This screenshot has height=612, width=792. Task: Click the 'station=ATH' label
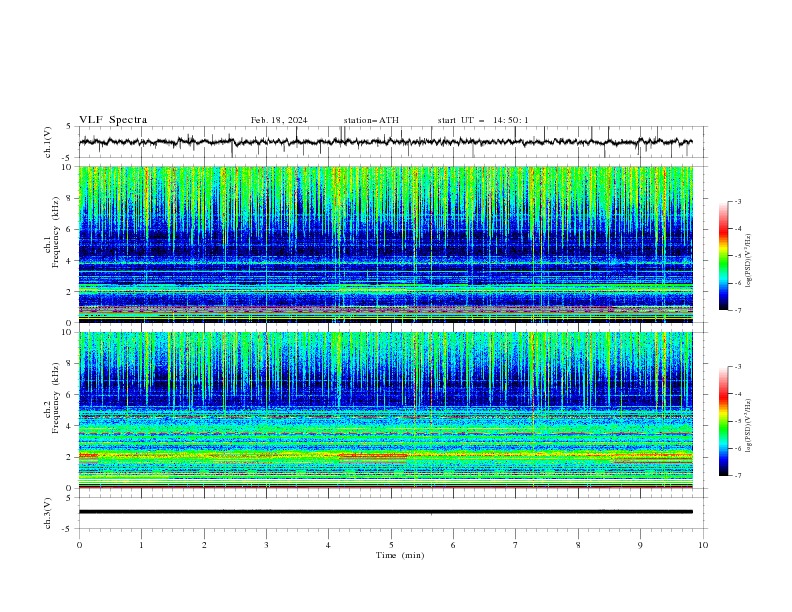pyautogui.click(x=371, y=120)
